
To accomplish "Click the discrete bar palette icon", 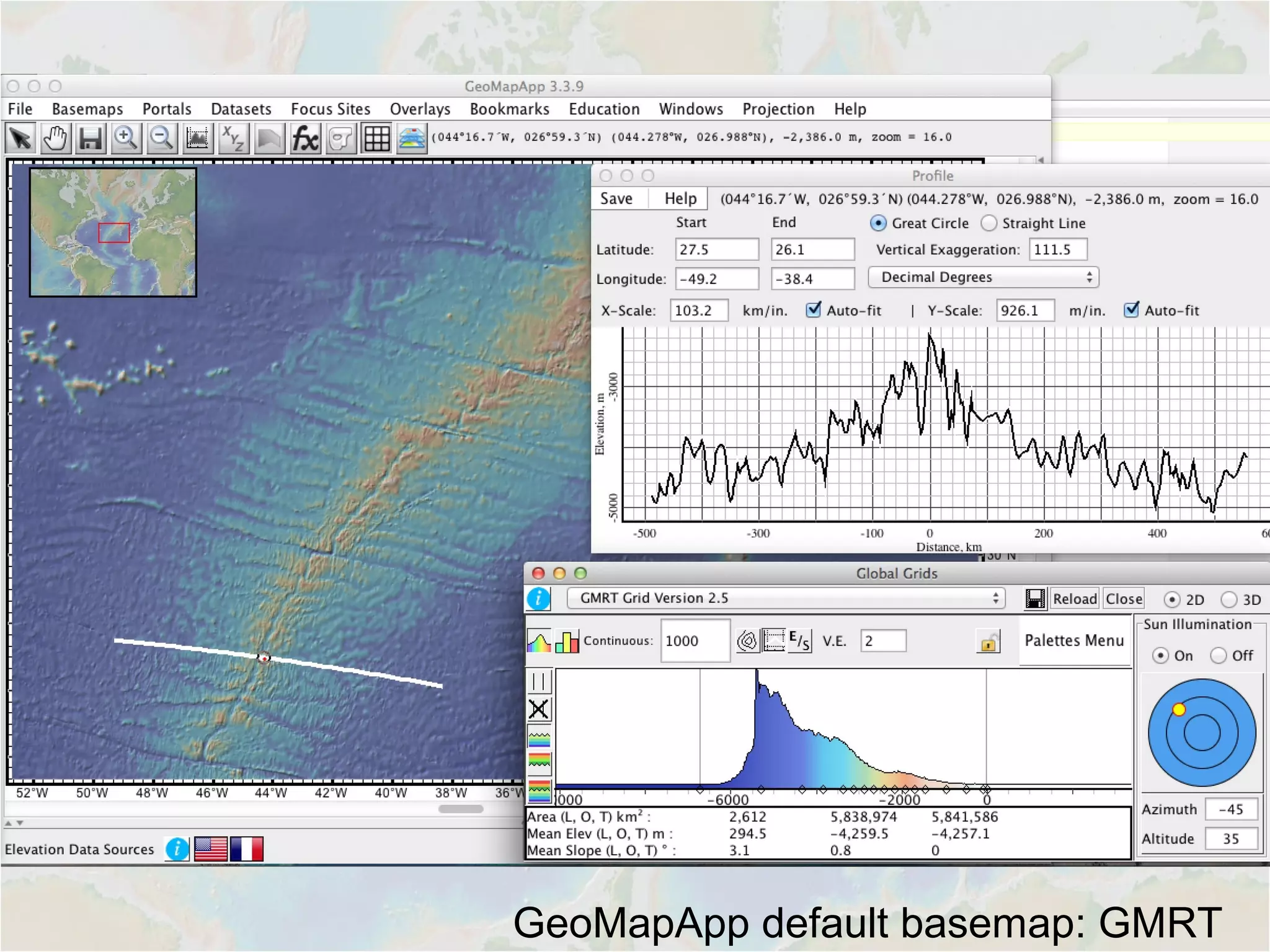I will (567, 641).
